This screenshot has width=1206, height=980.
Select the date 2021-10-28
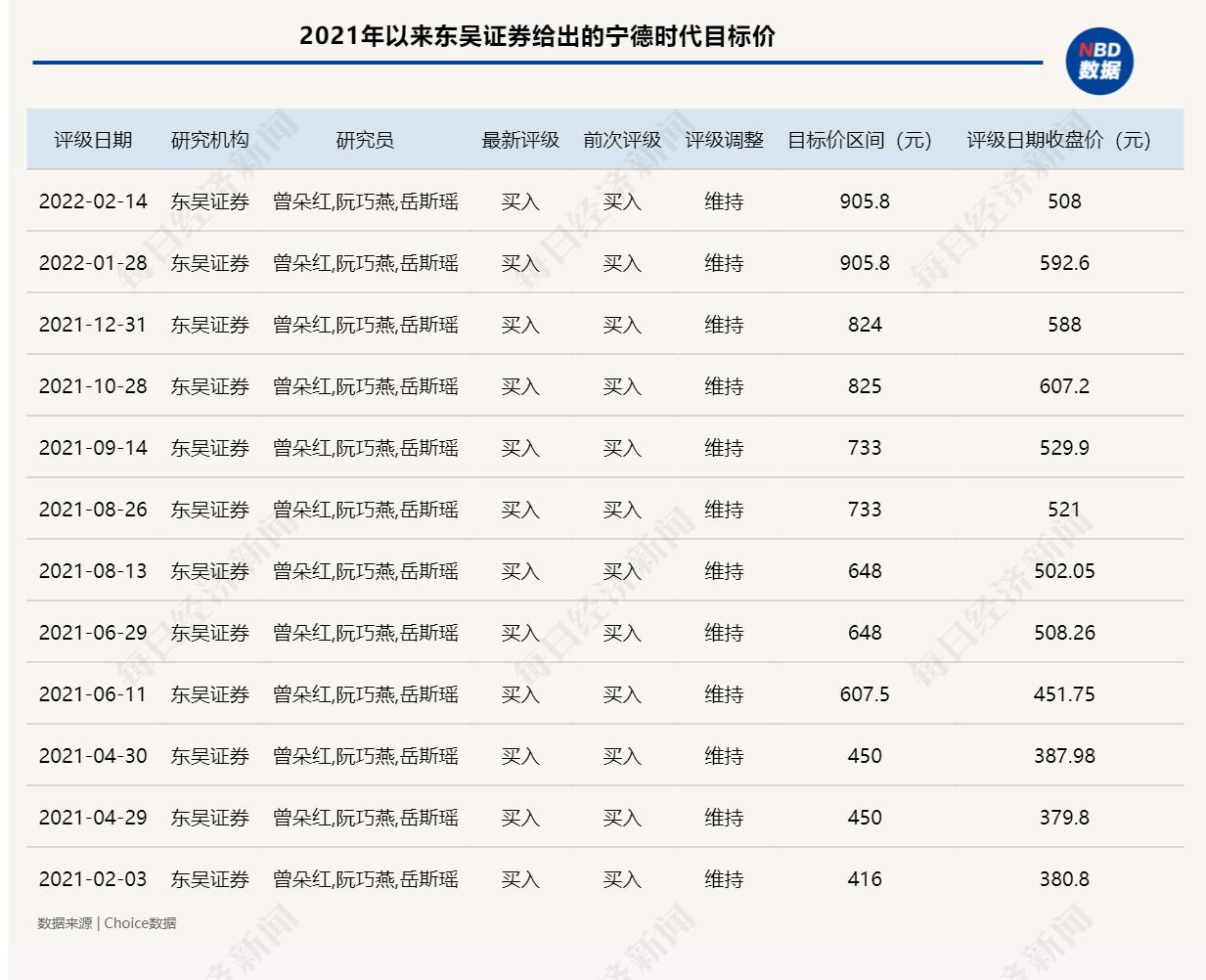click(x=93, y=386)
